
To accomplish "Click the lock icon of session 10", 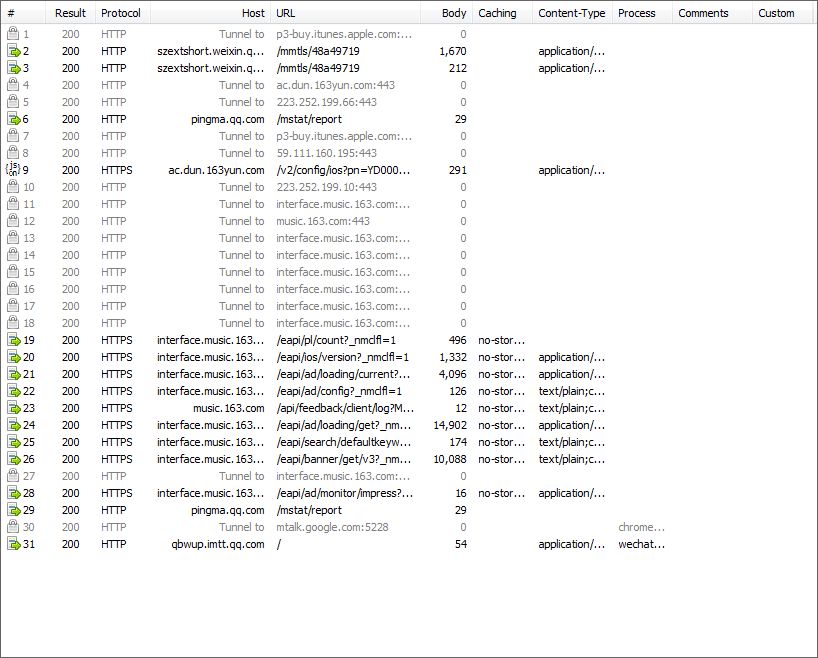I will click(x=13, y=187).
